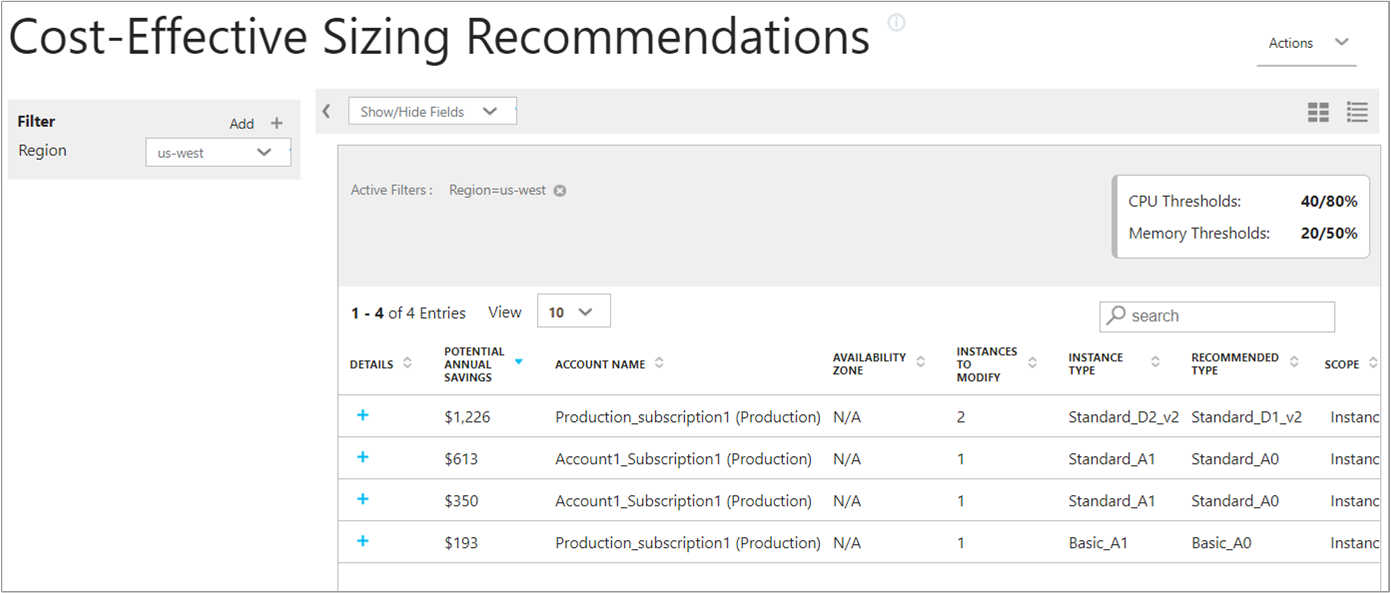
Task: Click Standard_A1 in the $350 row
Action: [x=1112, y=501]
